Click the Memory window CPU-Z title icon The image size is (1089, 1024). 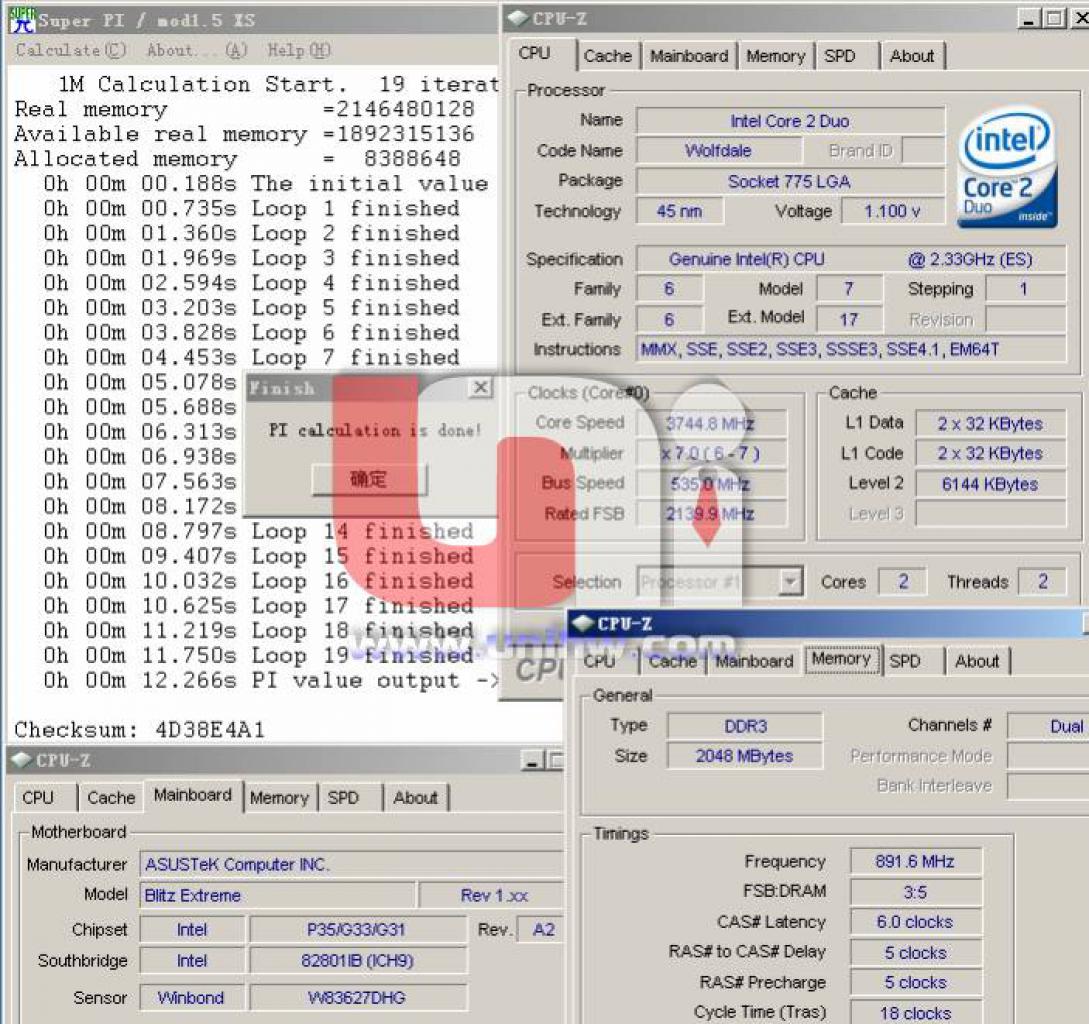(x=582, y=623)
